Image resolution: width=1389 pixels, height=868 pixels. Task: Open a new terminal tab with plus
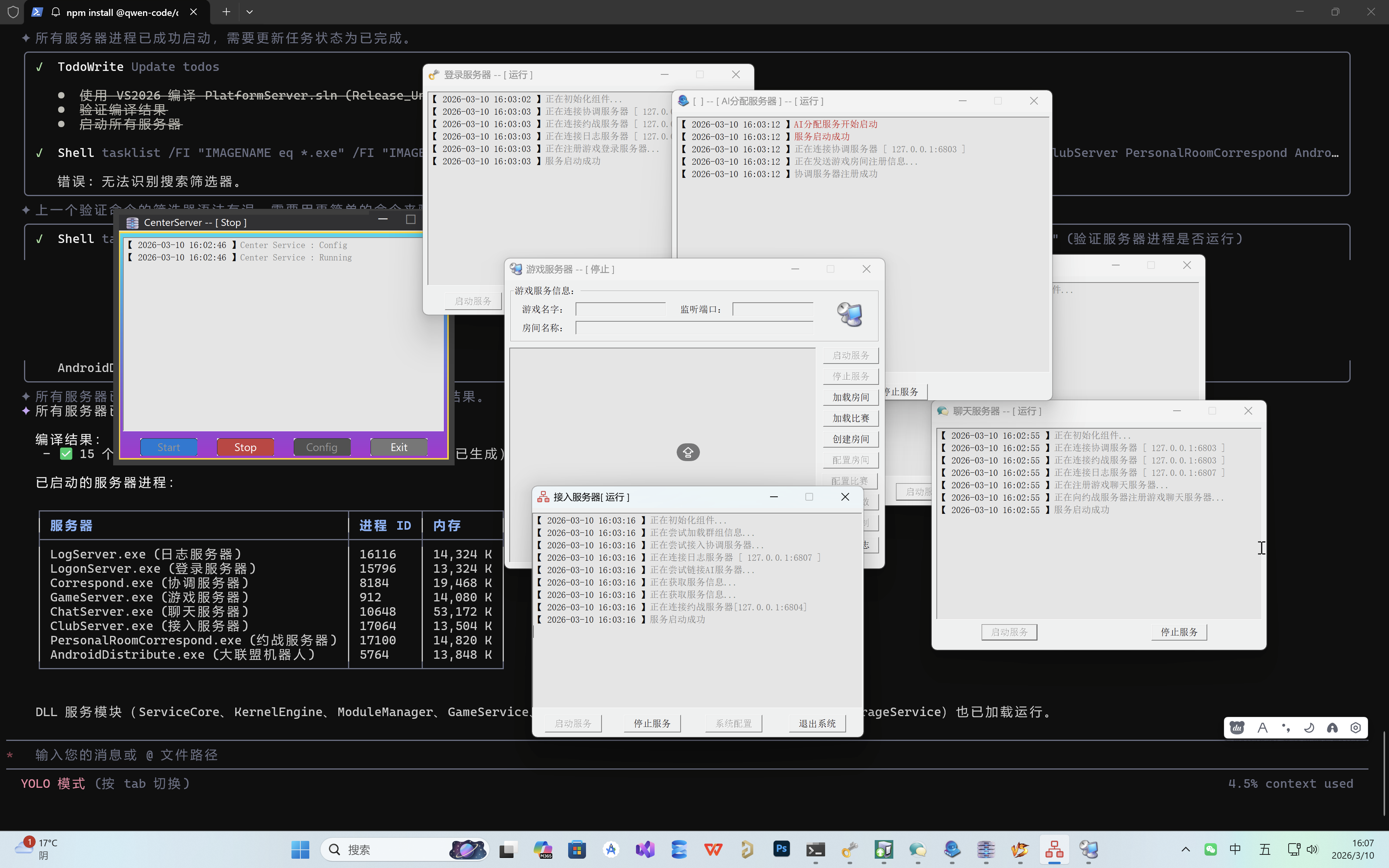point(226,12)
